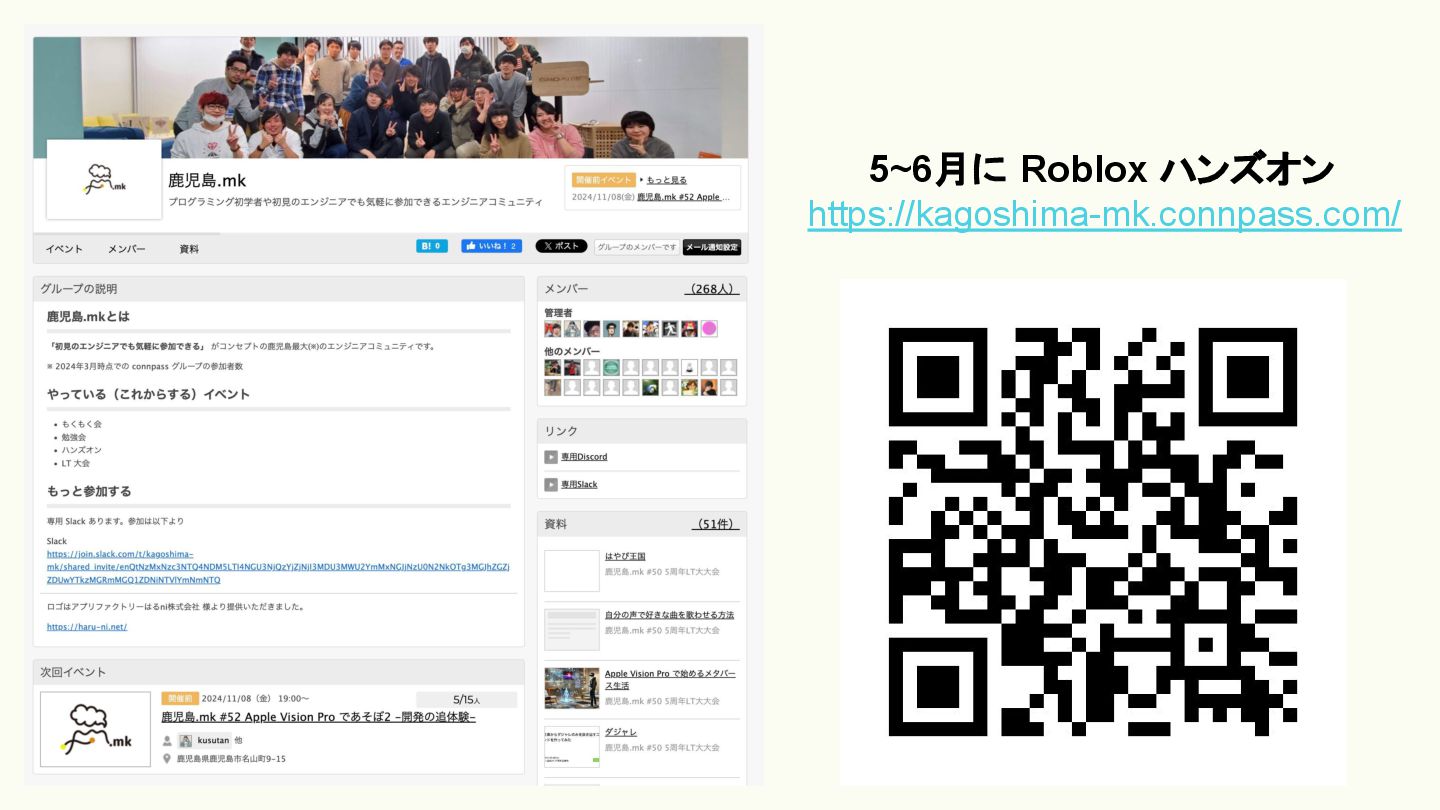The height and width of the screenshot is (810, 1440).
Task: Click the 2024/11/08（金） 19:00〜 event date
Action: pyautogui.click(x=255, y=698)
